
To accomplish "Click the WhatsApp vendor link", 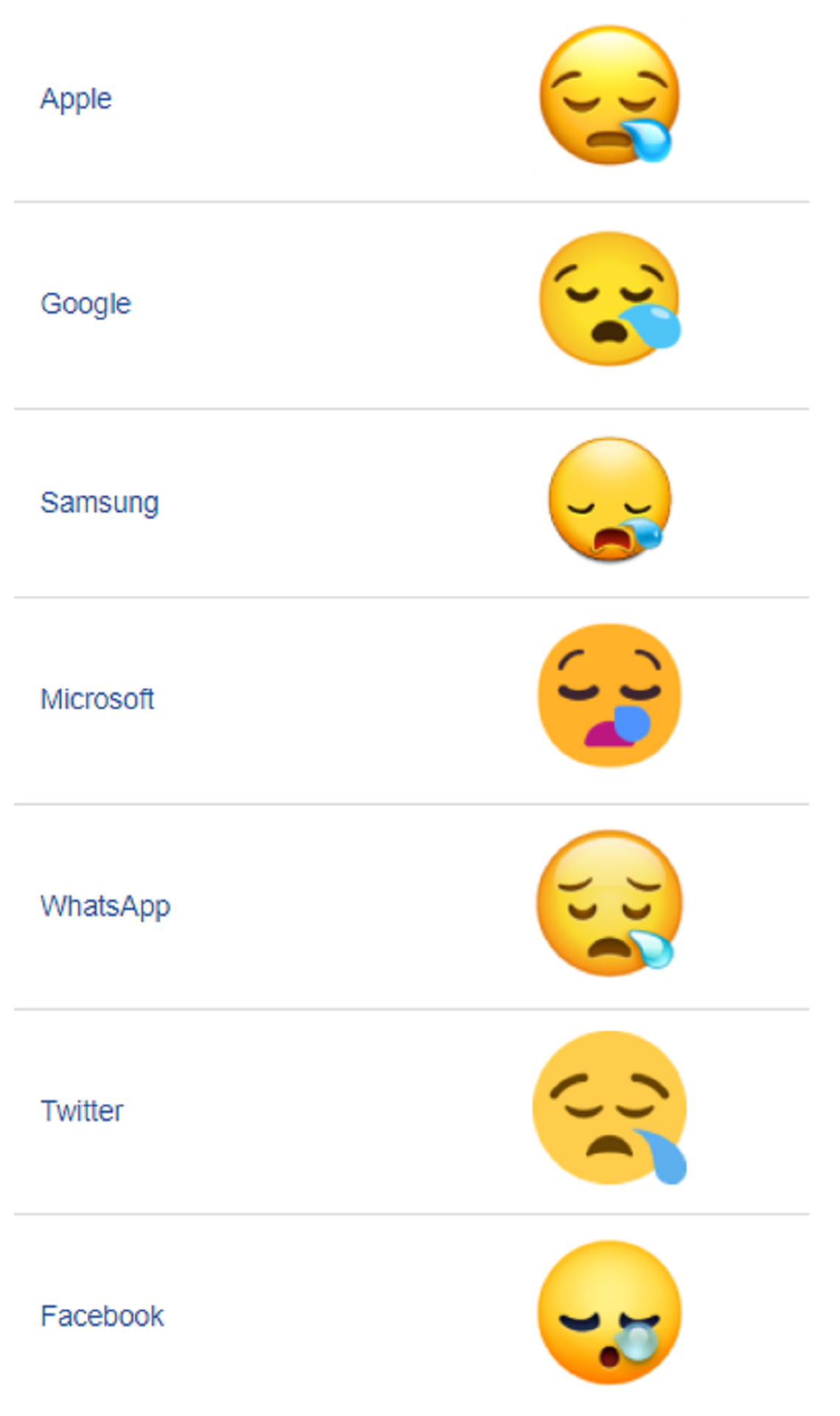I will [105, 906].
